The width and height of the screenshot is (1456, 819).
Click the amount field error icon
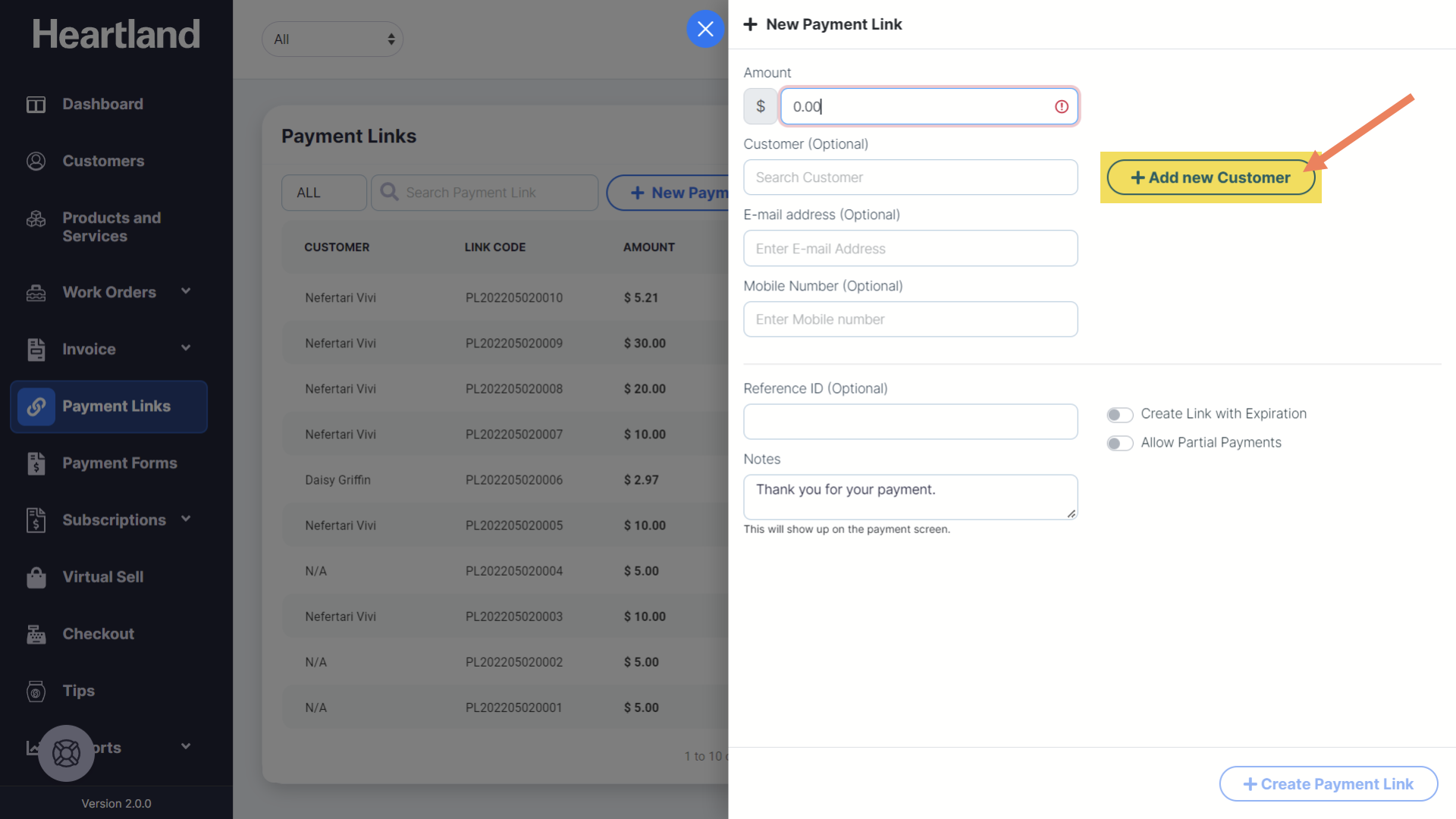[x=1061, y=107]
